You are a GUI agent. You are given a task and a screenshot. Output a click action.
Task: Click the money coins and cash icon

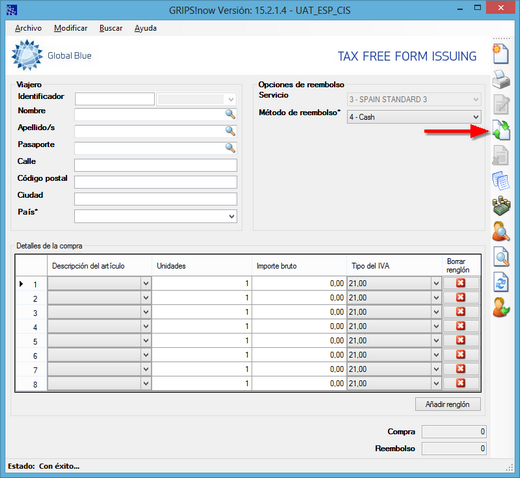(501, 206)
